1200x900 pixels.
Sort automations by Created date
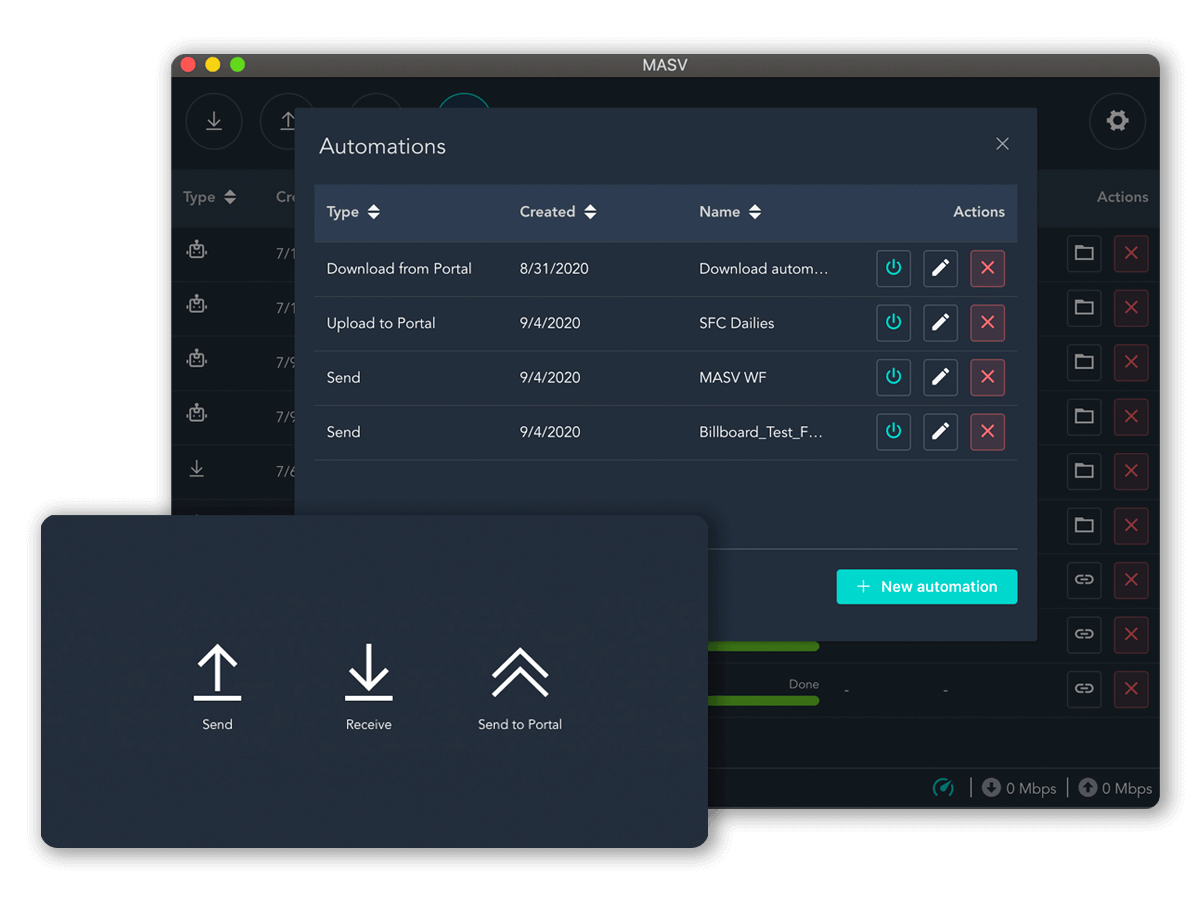pos(557,212)
